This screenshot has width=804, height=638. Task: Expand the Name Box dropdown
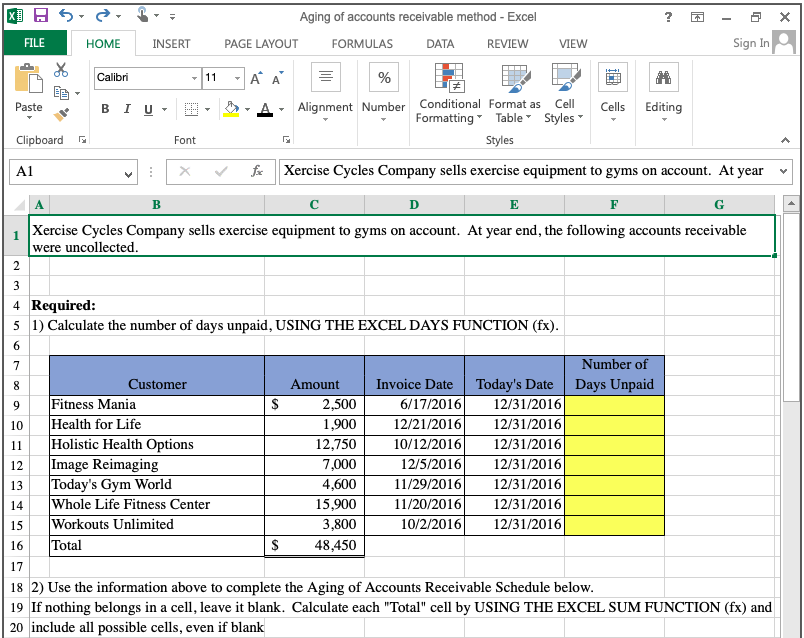[x=126, y=172]
